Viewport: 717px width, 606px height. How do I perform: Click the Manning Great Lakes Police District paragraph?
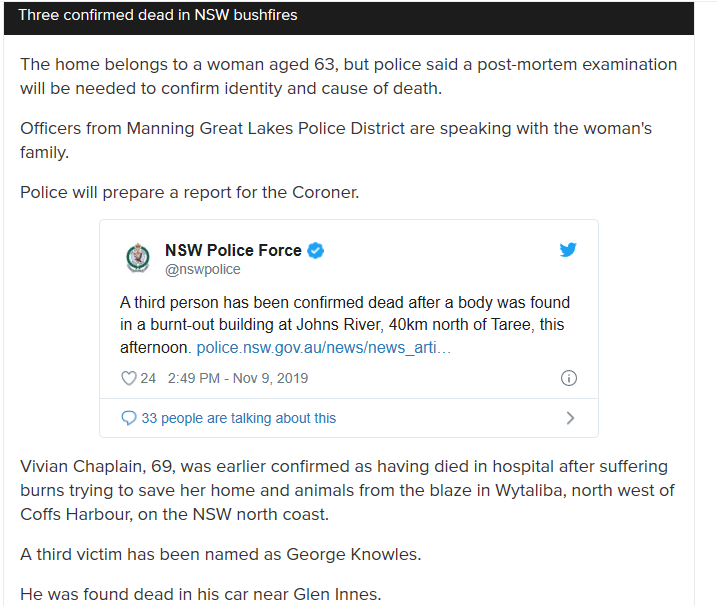point(336,140)
